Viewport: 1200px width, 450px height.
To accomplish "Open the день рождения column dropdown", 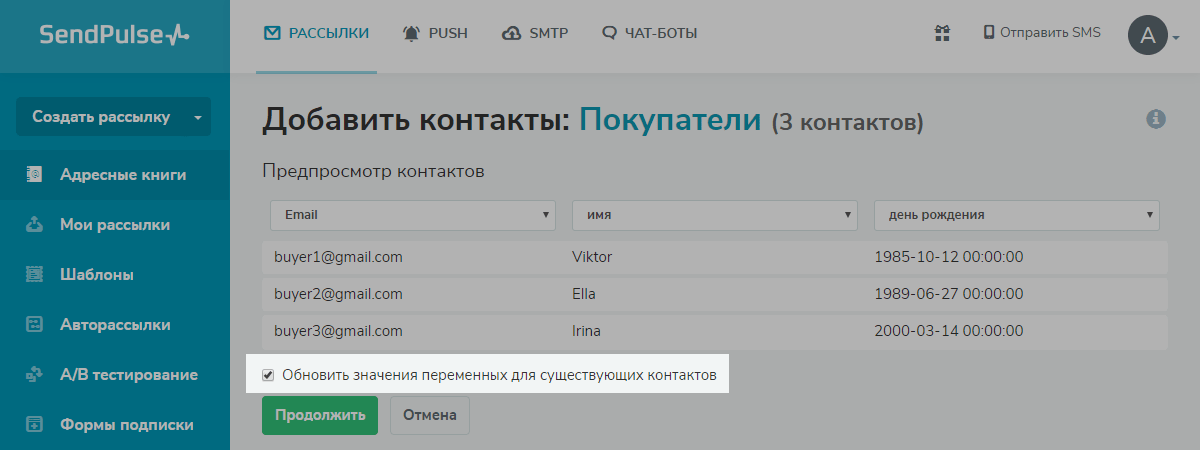I will click(x=1017, y=214).
